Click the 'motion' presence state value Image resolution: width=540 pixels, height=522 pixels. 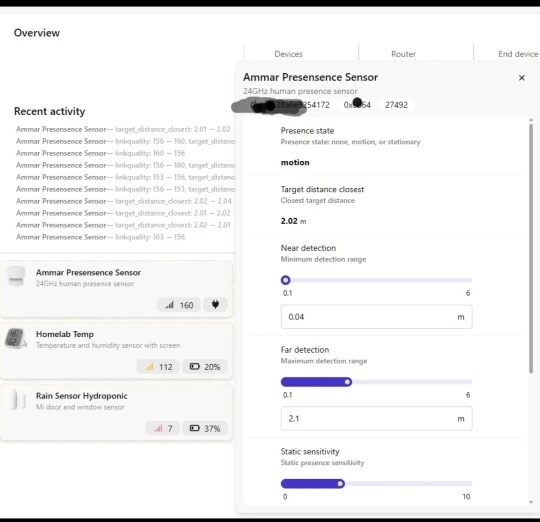point(295,163)
